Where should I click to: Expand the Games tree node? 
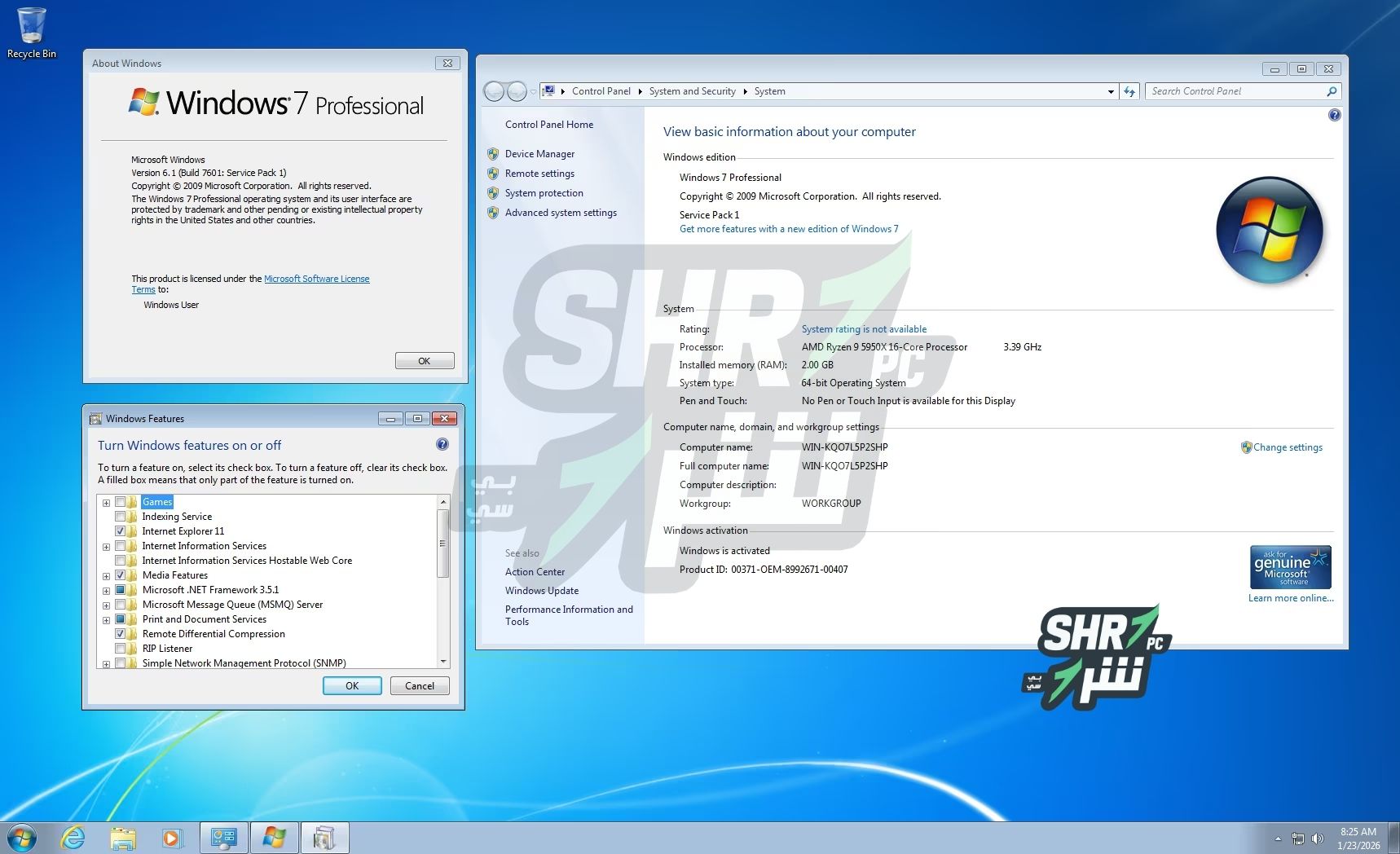click(x=106, y=503)
